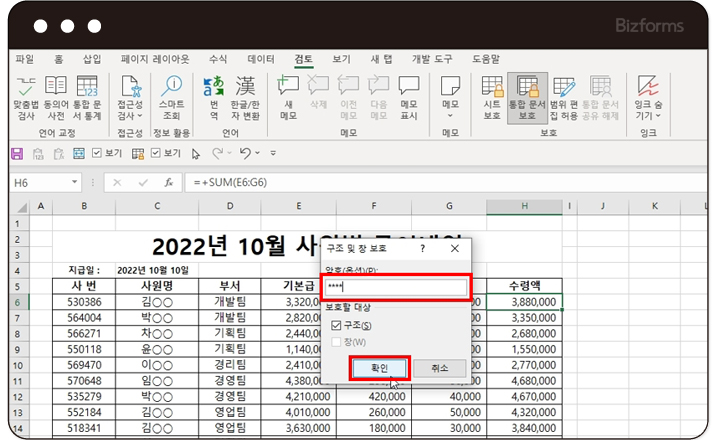
Task: Click the 암호 password input field
Action: click(x=395, y=288)
